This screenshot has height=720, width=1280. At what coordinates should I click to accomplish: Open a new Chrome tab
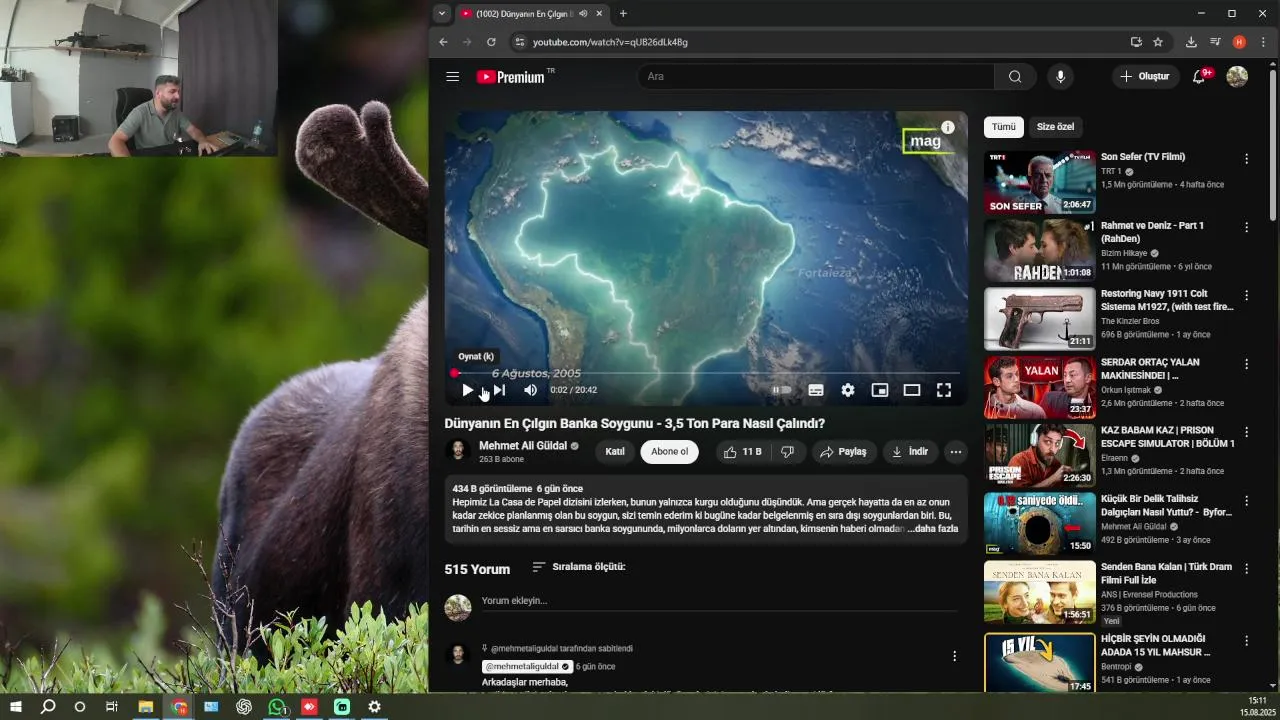point(623,14)
